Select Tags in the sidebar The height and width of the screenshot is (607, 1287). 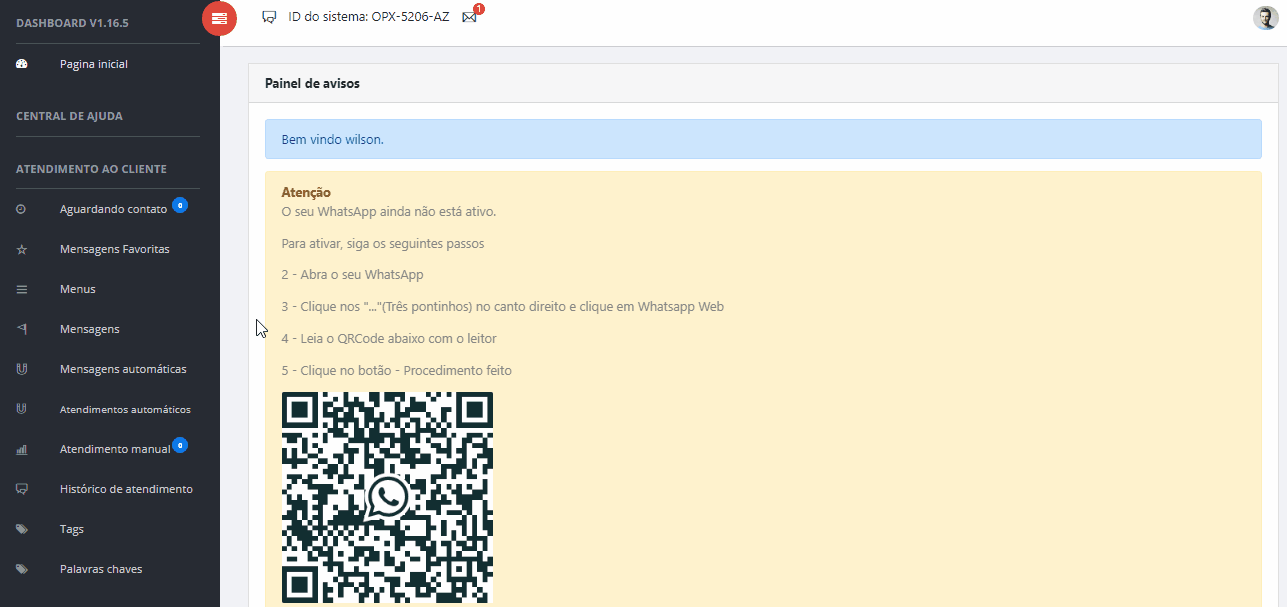(72, 529)
